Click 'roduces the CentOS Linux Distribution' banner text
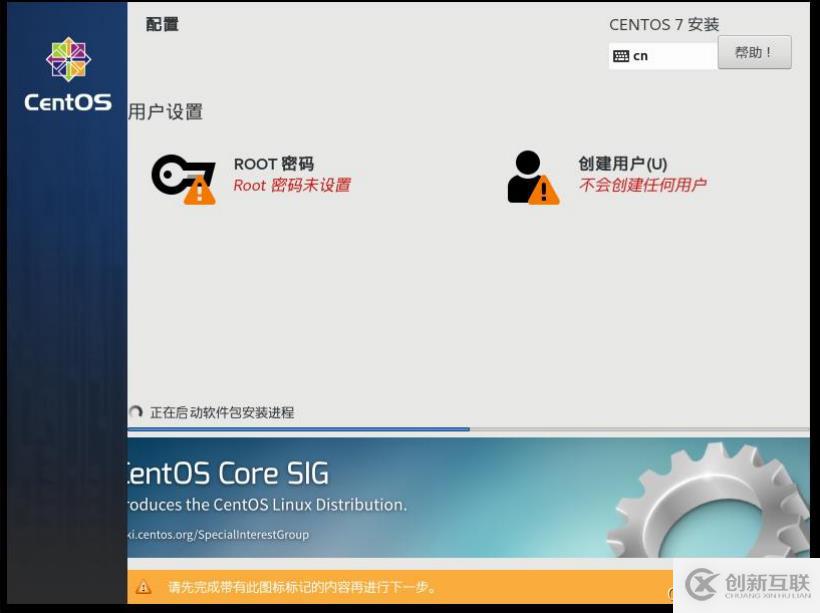This screenshot has height=613, width=820. point(267,505)
